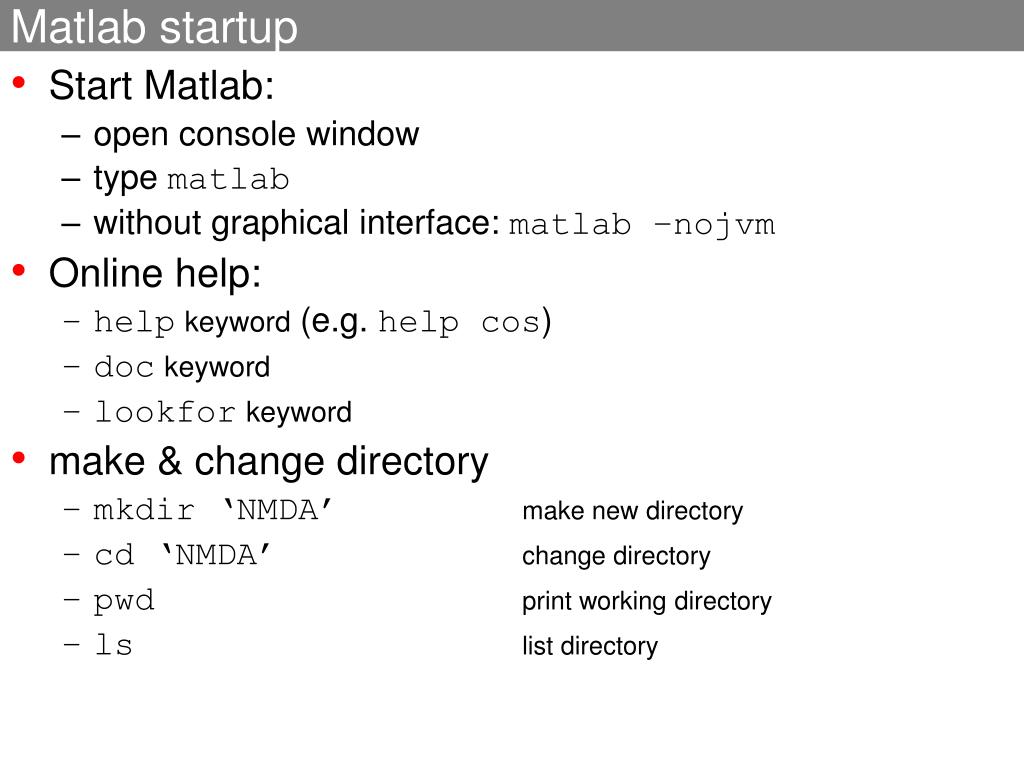Screen dimensions: 1024x768
Task: Select the 'Online help:' heading
Action: [x=155, y=273]
